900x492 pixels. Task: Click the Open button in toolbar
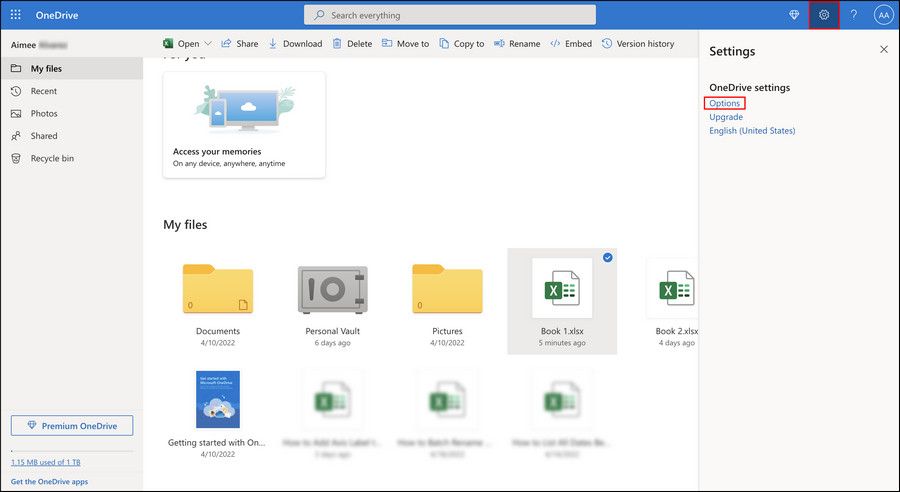181,44
